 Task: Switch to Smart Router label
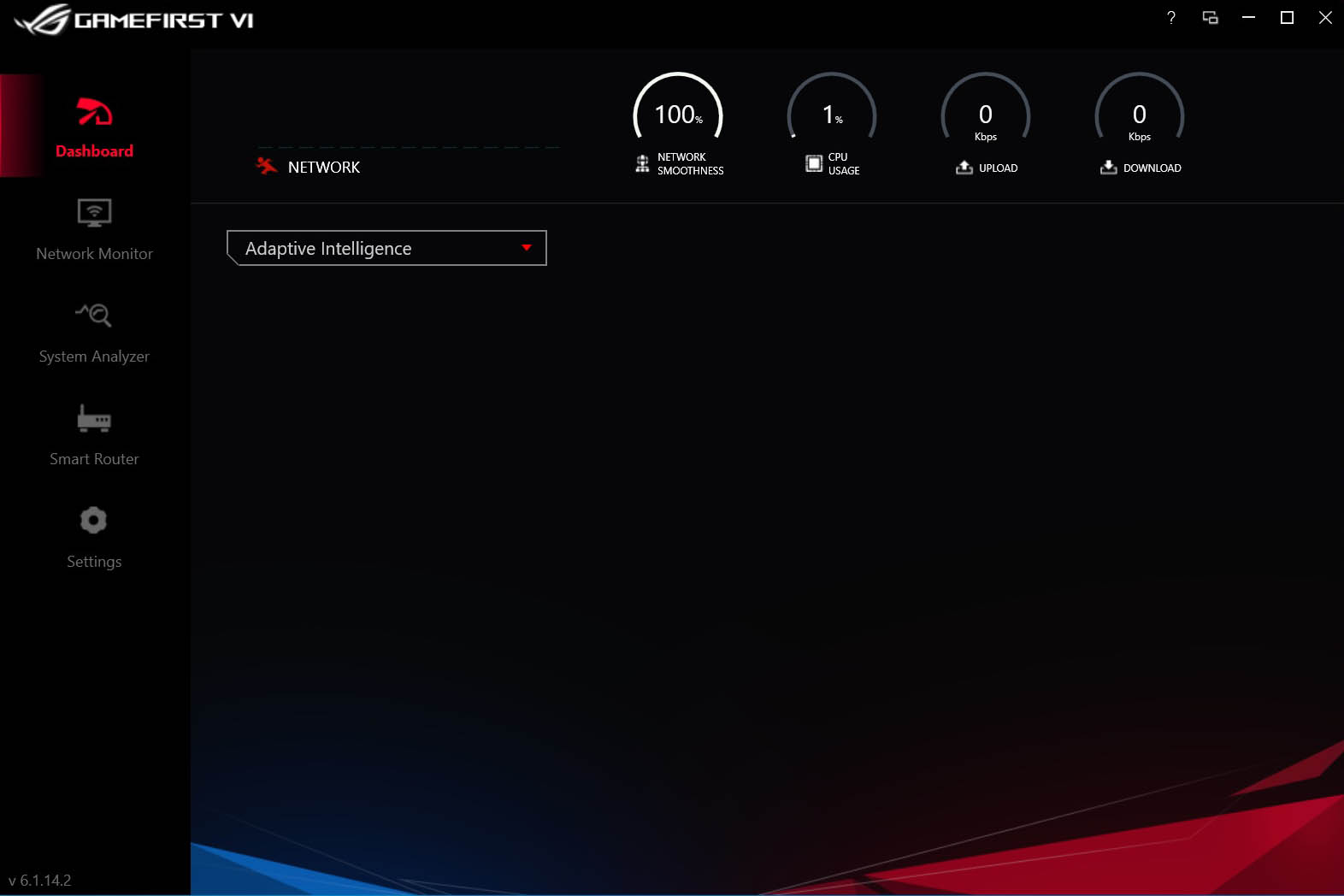(x=94, y=459)
